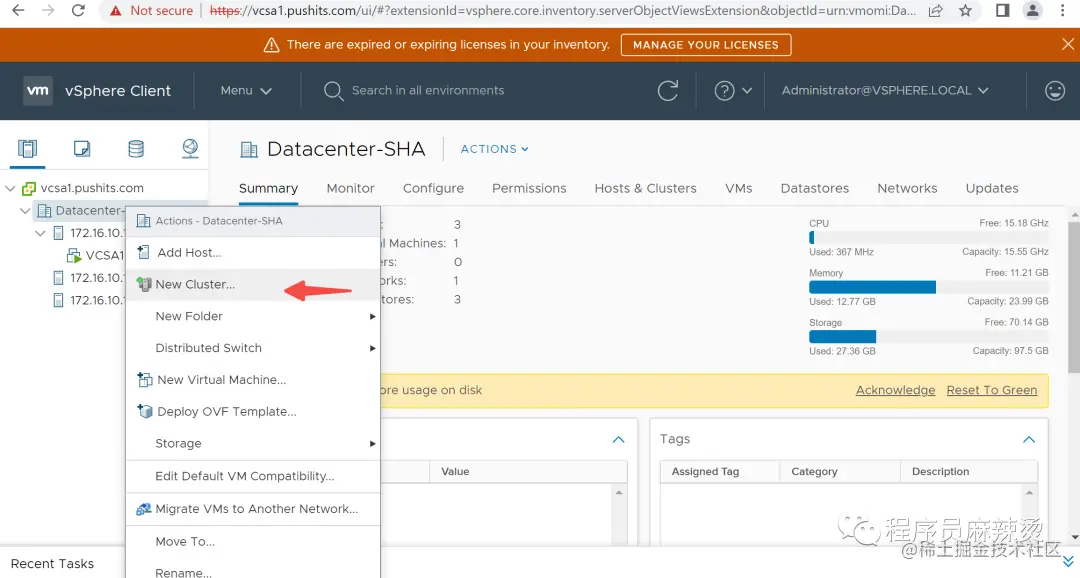Viewport: 1080px width, 578px height.
Task: Open browser side panel icon
Action: point(1003,10)
